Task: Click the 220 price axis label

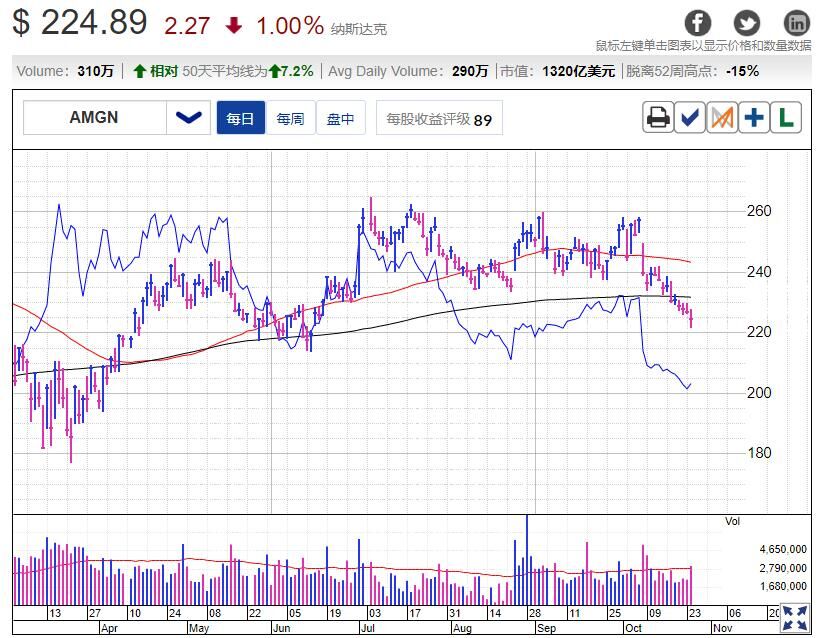Action: tap(759, 331)
